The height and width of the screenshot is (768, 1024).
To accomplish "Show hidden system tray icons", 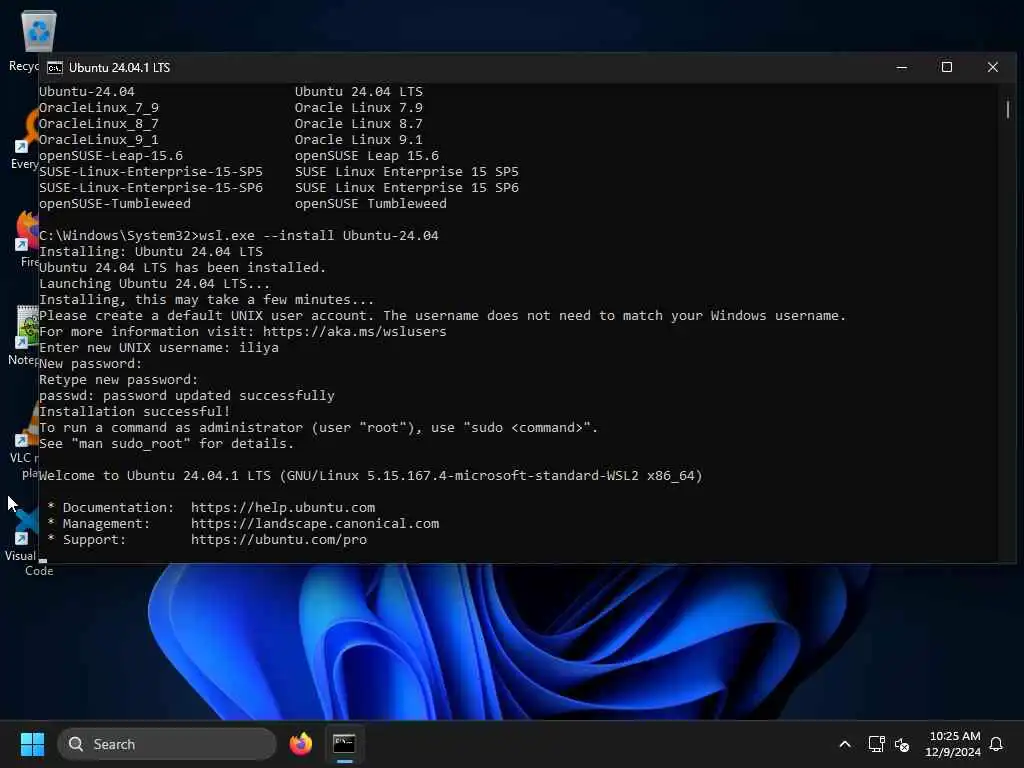I will coord(844,744).
